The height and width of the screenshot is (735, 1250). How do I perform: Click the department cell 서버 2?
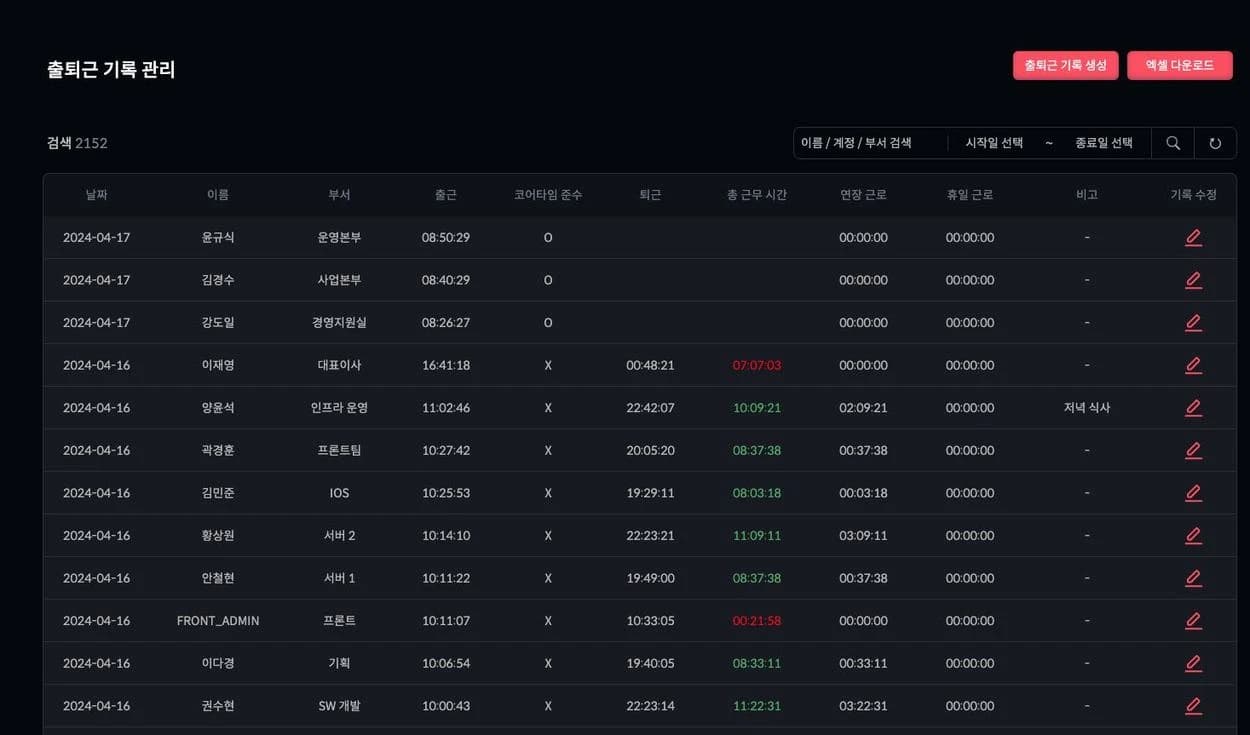[340, 535]
